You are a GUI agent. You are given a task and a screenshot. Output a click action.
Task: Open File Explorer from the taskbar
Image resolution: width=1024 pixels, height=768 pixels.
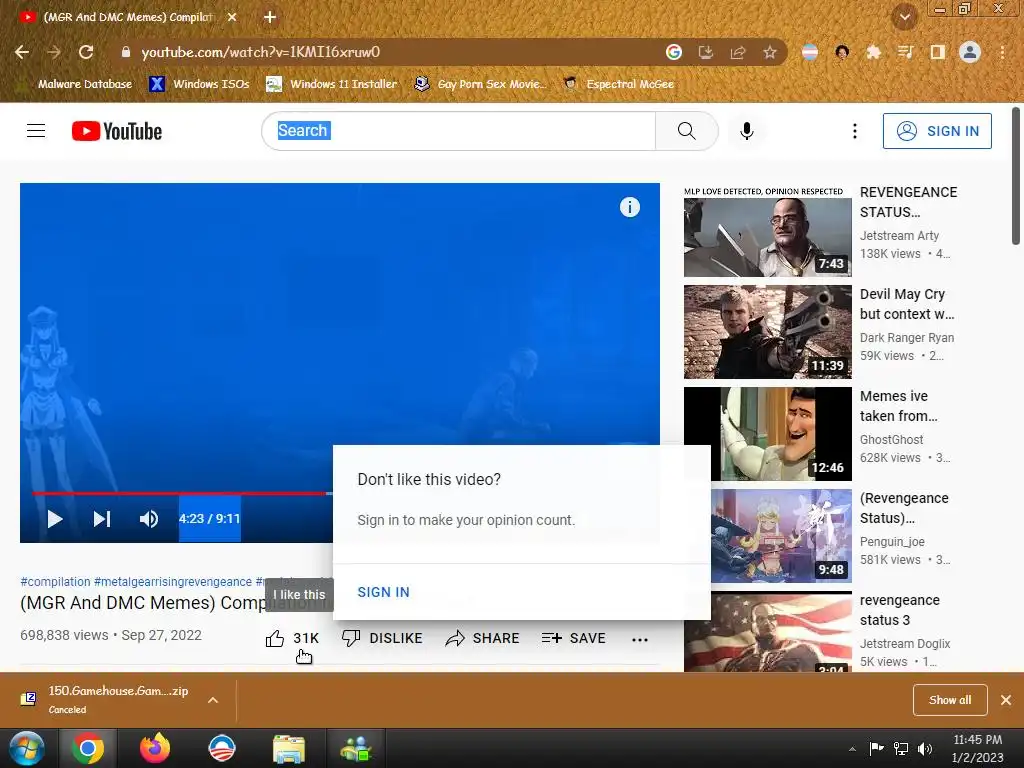coord(289,748)
